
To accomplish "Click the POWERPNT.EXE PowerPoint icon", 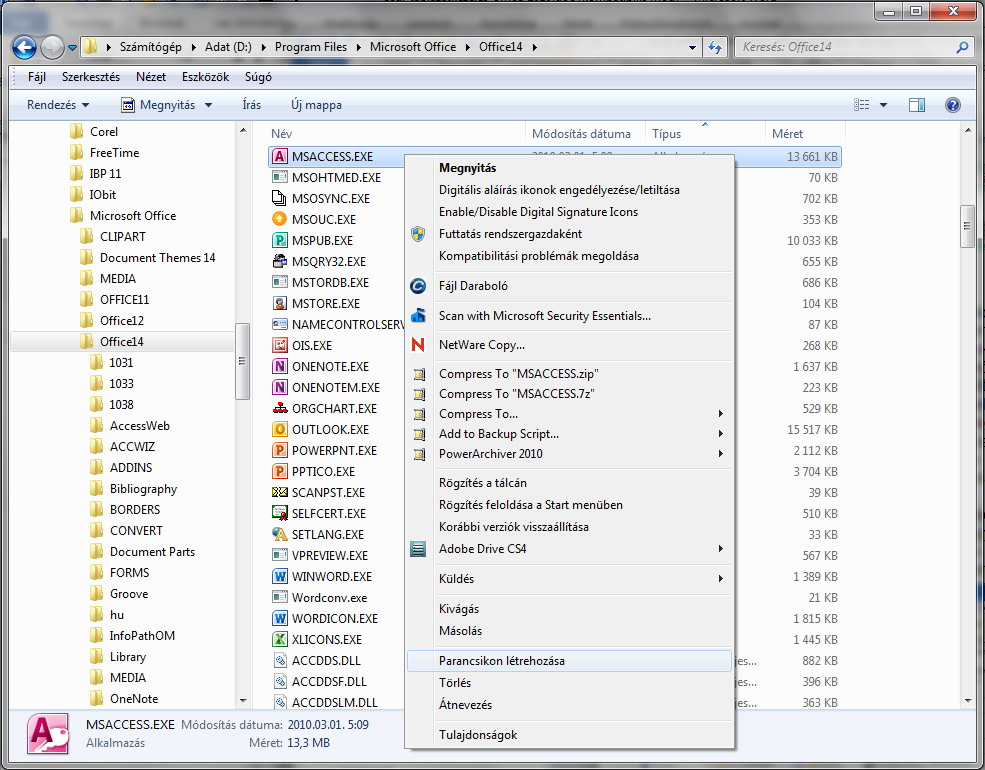I will tap(280, 450).
